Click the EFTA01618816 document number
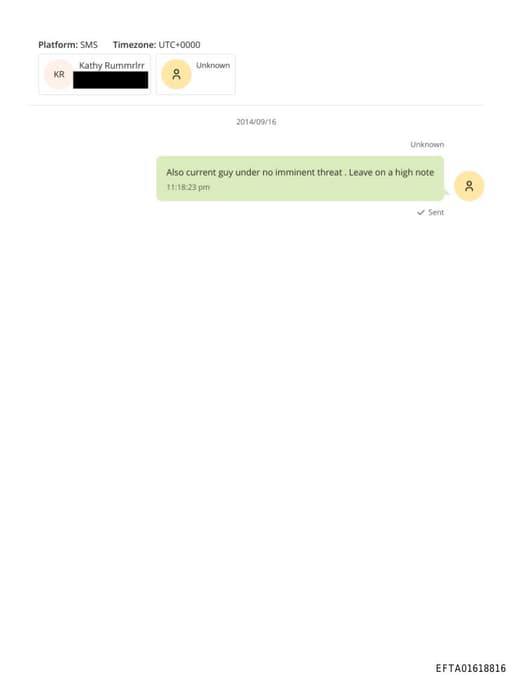 (x=470, y=668)
